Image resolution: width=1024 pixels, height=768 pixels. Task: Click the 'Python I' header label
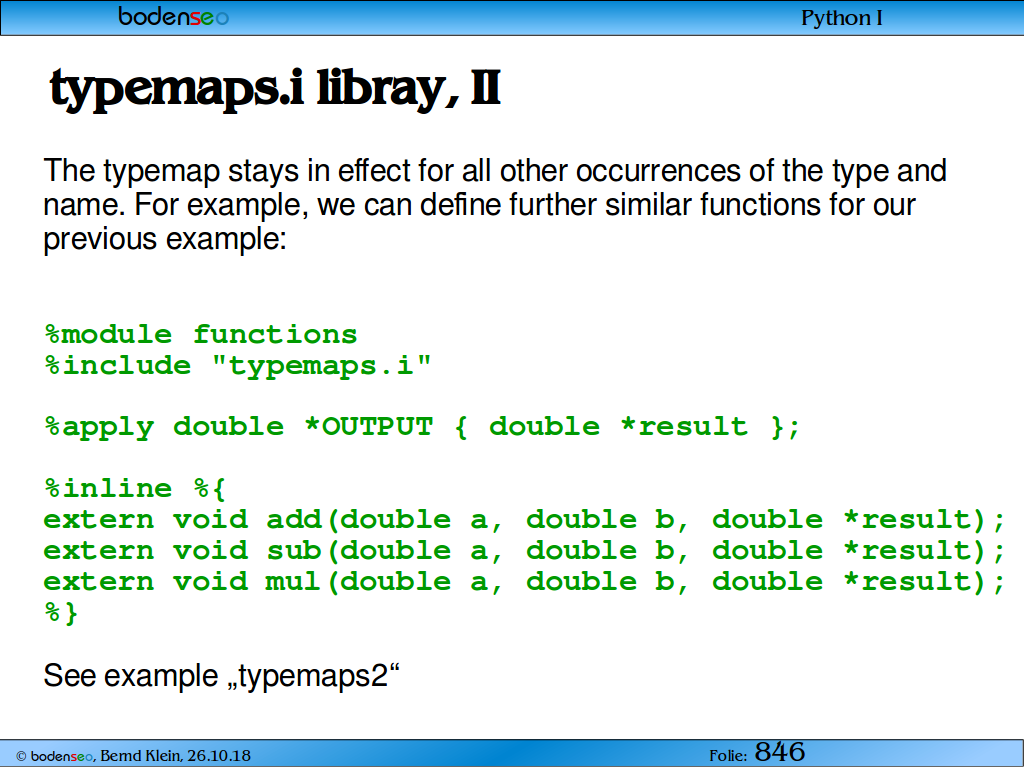(x=841, y=18)
